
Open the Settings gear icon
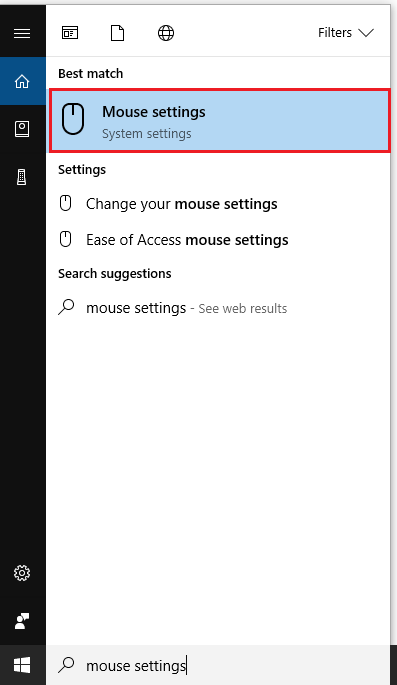(x=22, y=573)
